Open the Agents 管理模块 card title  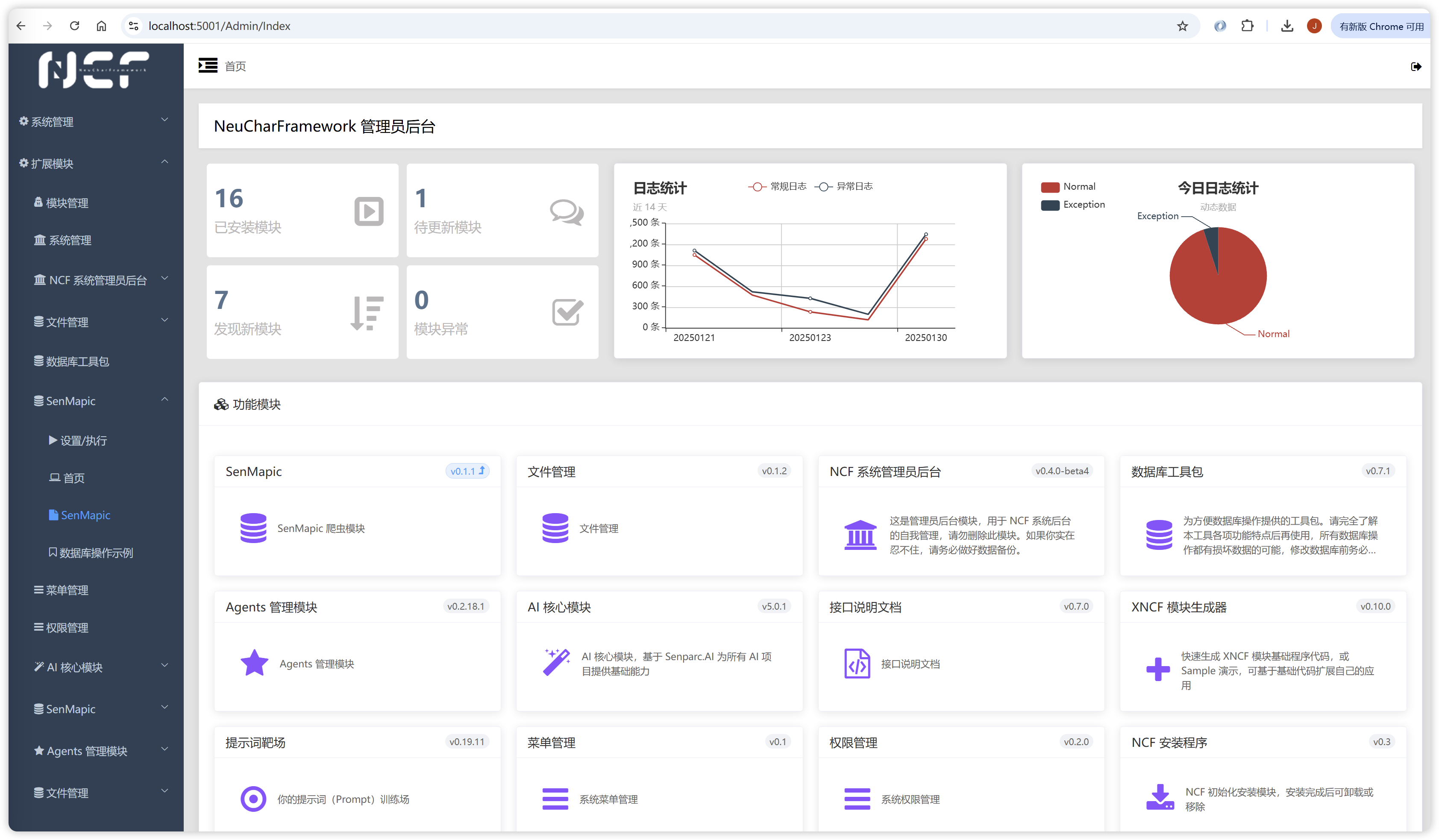[x=271, y=607]
